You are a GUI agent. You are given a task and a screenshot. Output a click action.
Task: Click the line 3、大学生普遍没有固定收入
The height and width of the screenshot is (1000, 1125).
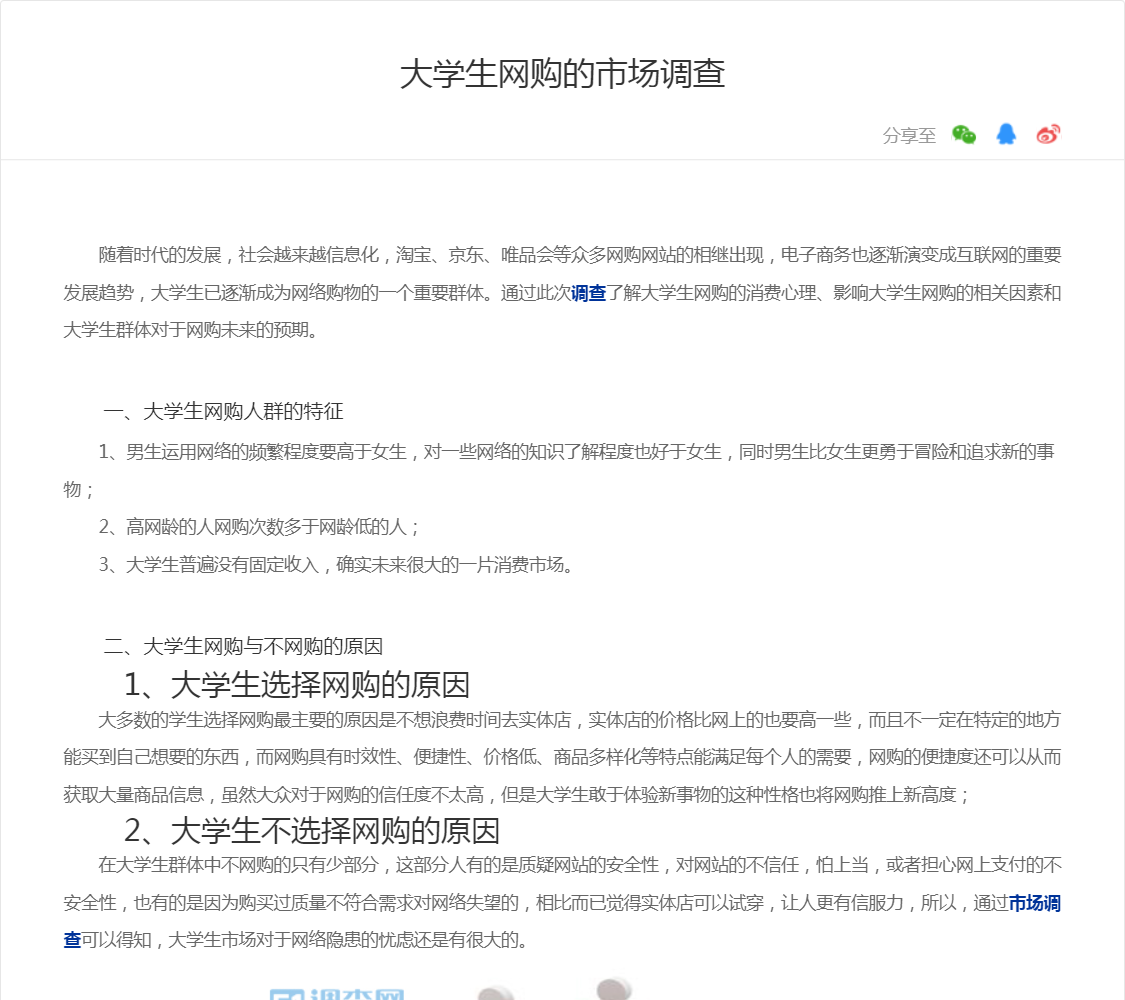click(x=336, y=565)
